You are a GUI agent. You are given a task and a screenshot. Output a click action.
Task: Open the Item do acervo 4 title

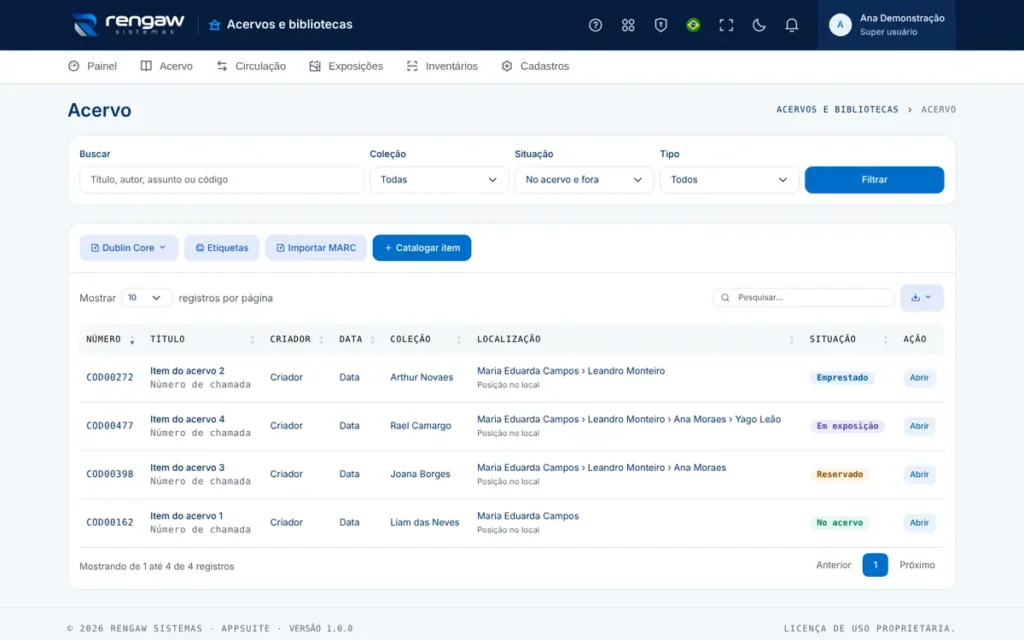pyautogui.click(x=187, y=419)
